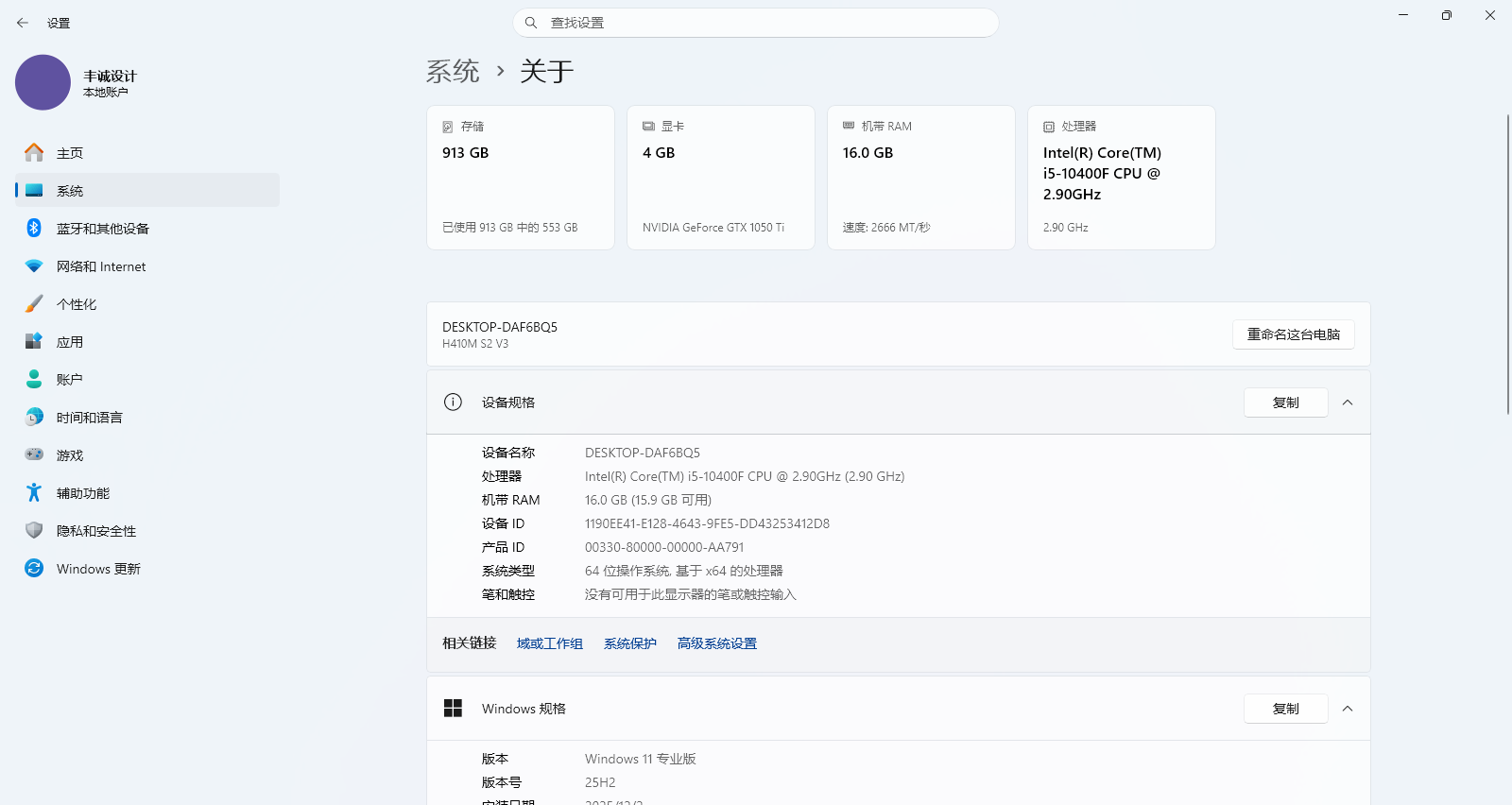This screenshot has height=805, width=1512.
Task: Click the Home house icon
Action: [34, 152]
